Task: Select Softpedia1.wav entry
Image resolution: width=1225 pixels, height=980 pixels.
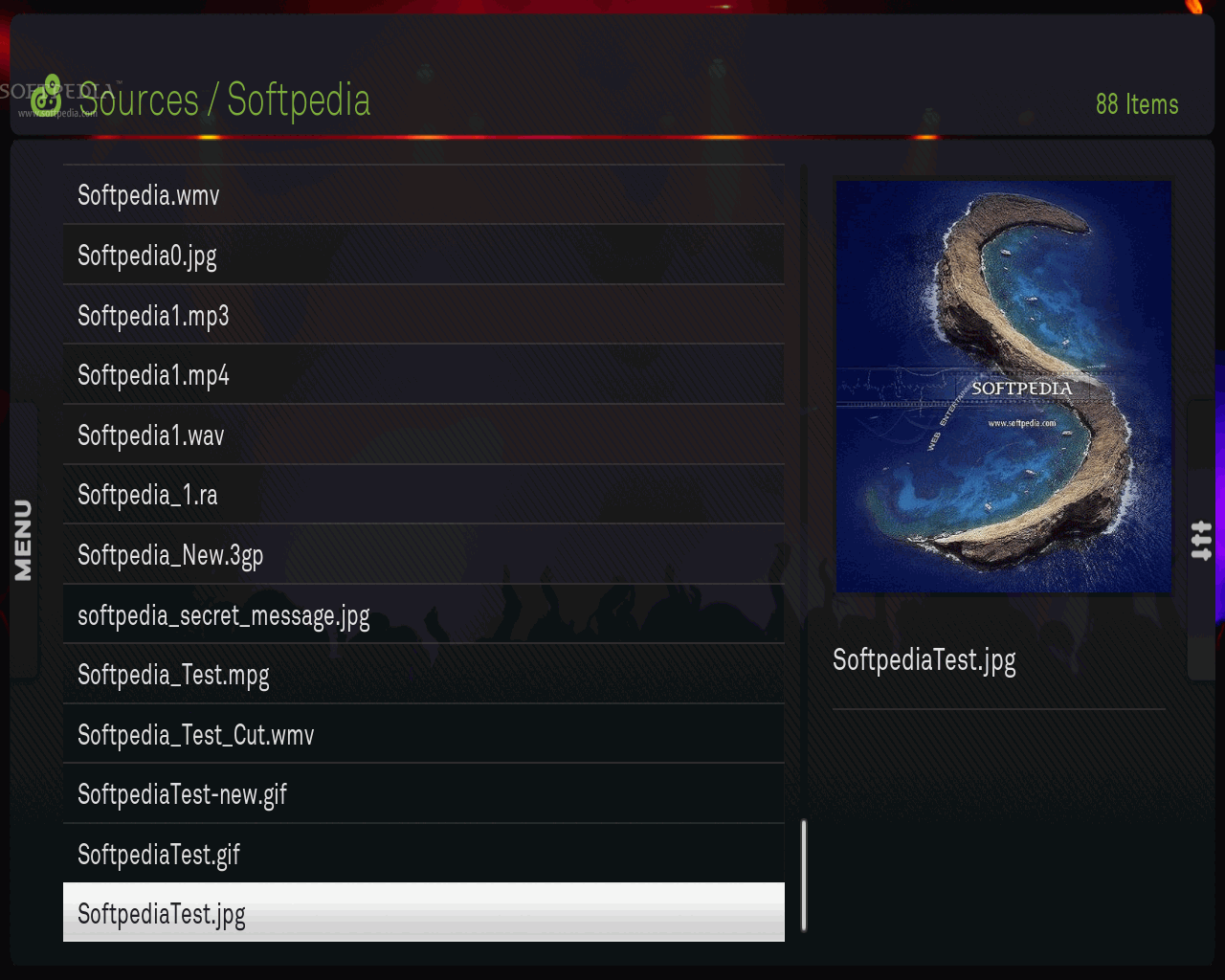Action: (424, 435)
